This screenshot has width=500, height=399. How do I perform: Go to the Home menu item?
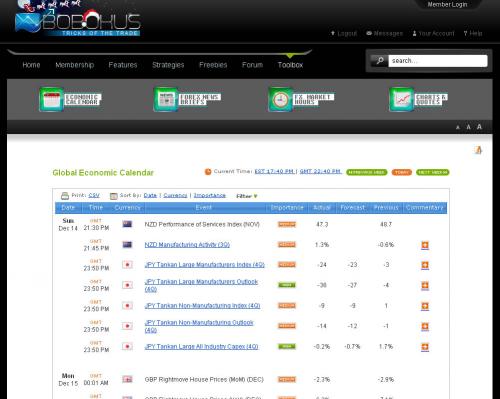(31, 65)
